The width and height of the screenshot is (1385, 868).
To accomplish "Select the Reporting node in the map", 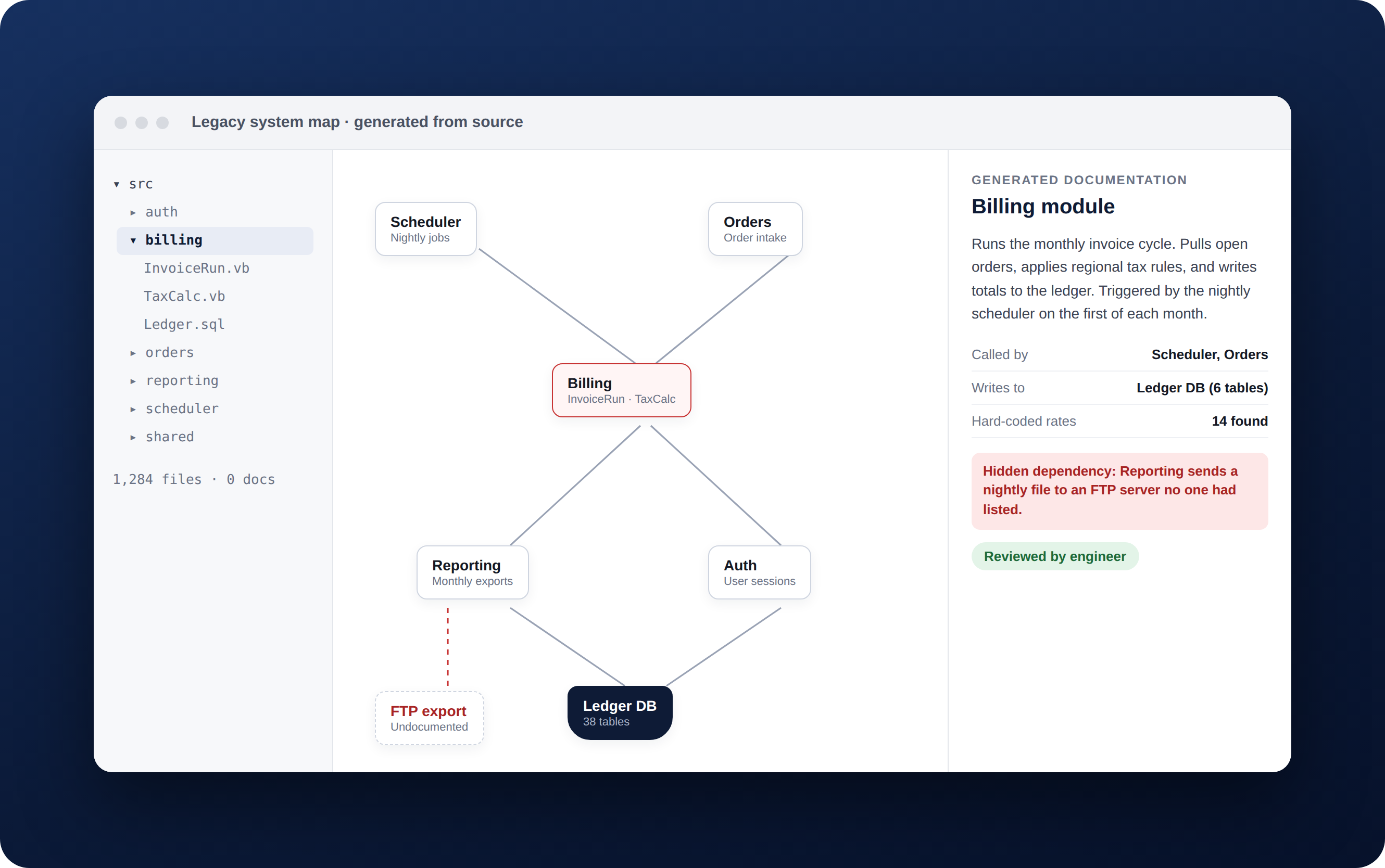I will click(x=473, y=572).
